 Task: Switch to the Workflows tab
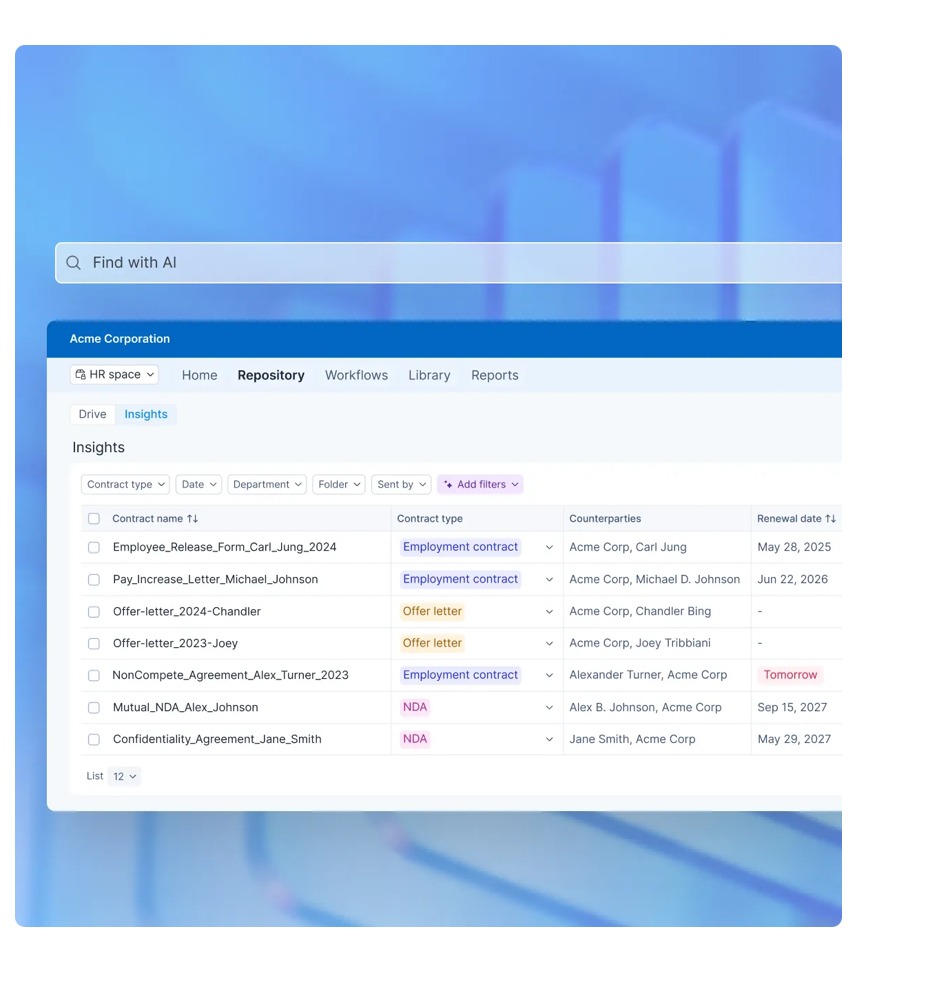(356, 375)
